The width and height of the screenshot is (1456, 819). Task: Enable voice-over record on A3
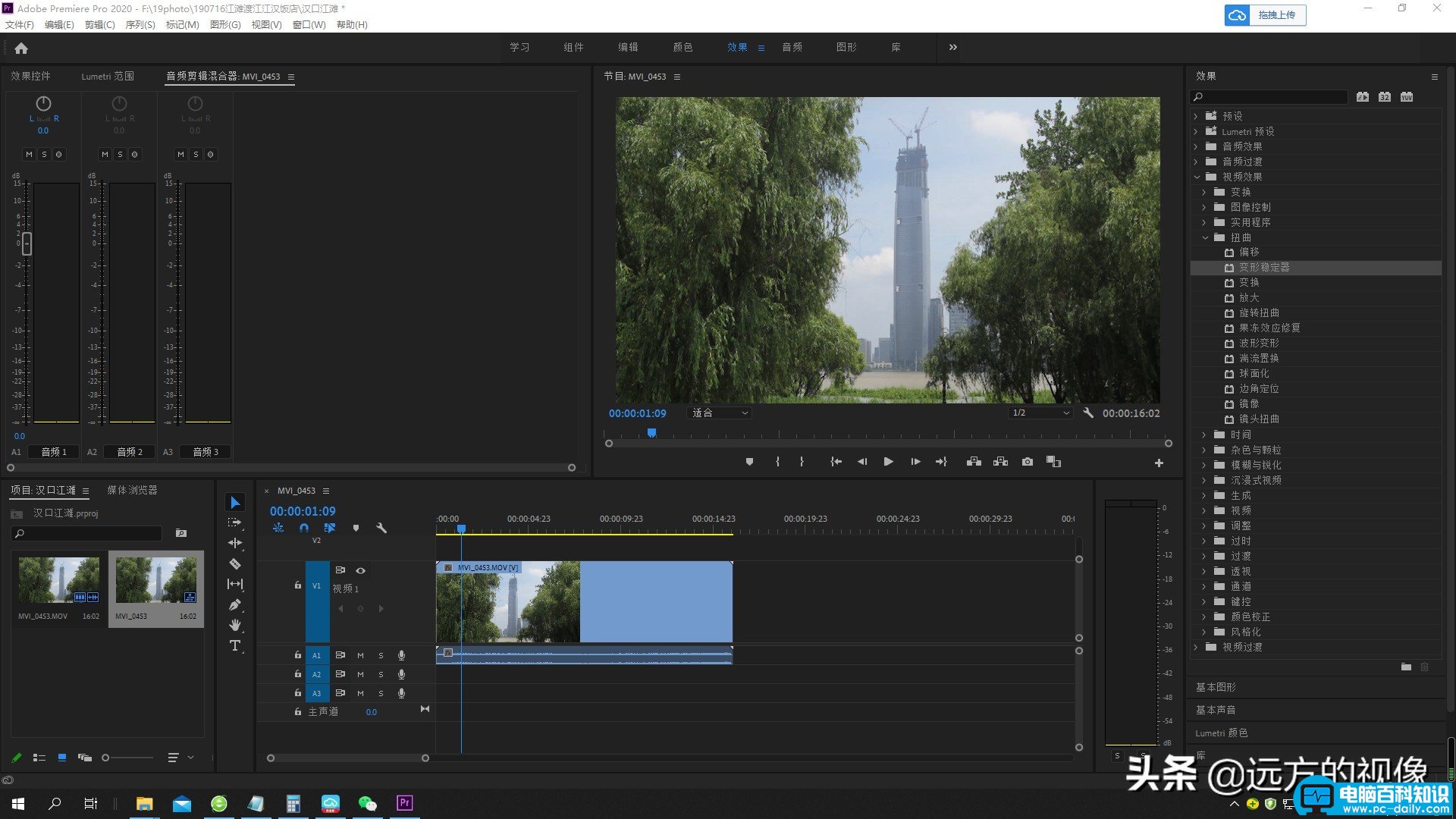(x=401, y=693)
